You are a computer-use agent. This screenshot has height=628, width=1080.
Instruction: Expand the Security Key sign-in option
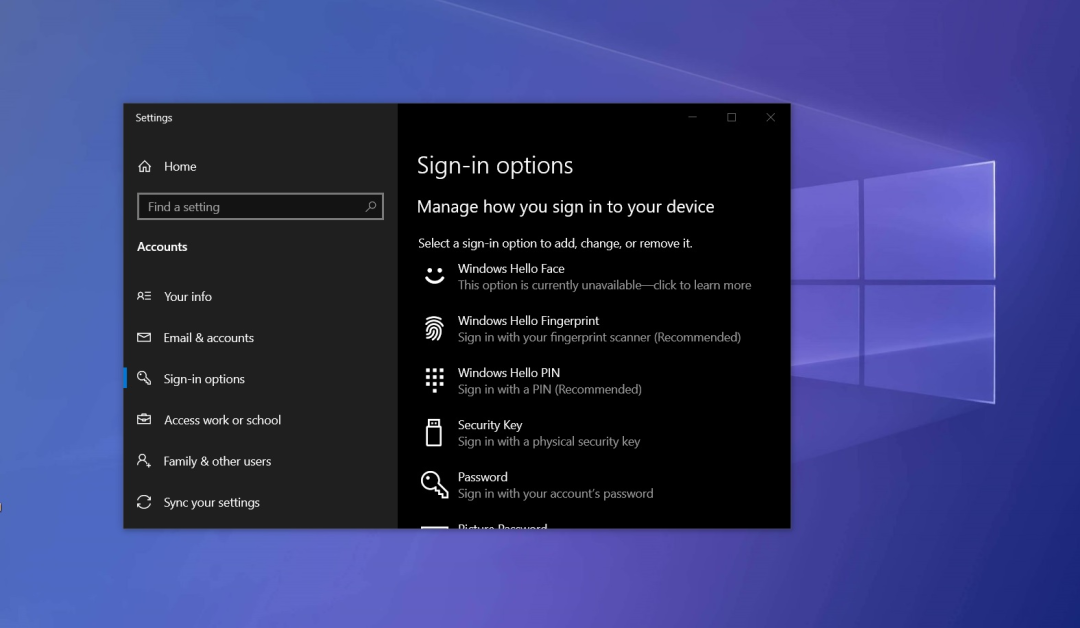click(490, 425)
